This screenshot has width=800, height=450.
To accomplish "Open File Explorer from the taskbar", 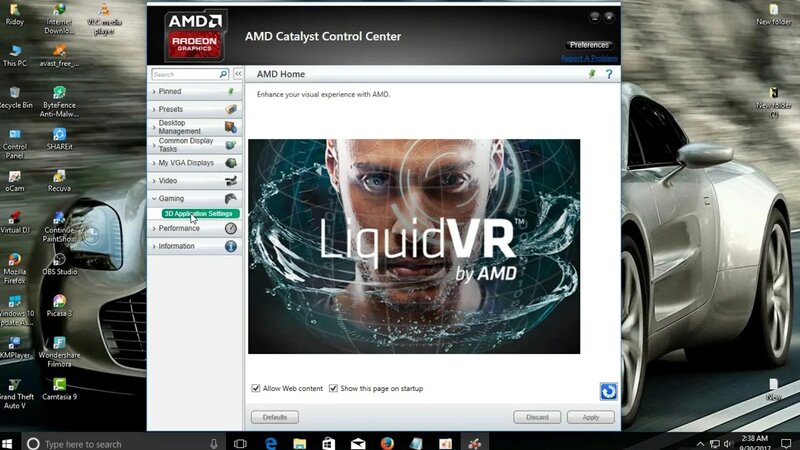I will point(299,443).
